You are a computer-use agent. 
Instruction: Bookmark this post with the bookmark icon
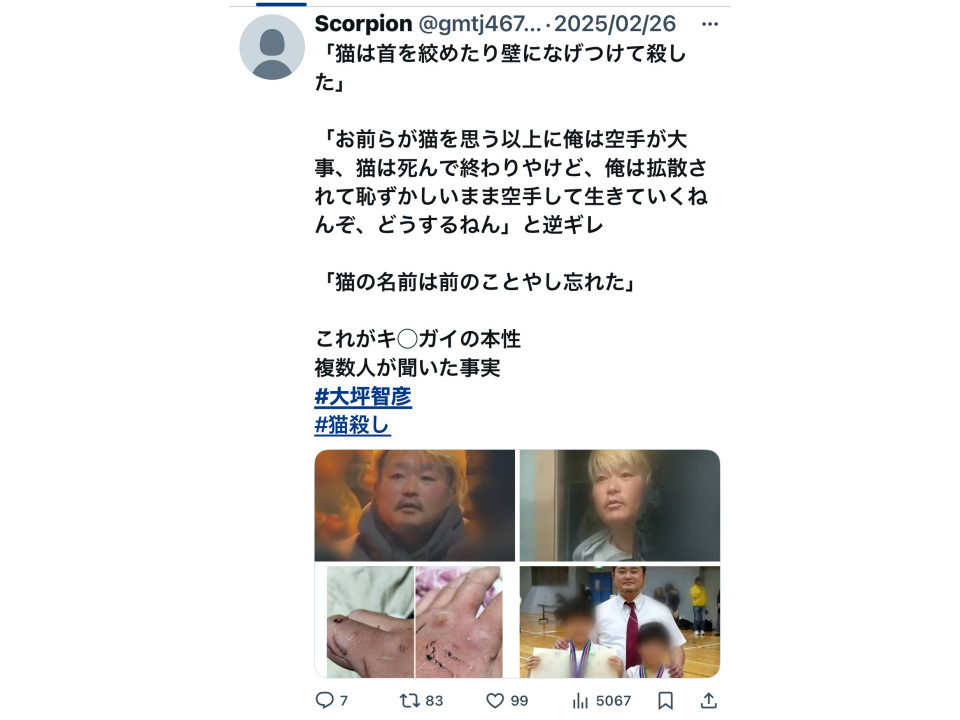tap(666, 700)
